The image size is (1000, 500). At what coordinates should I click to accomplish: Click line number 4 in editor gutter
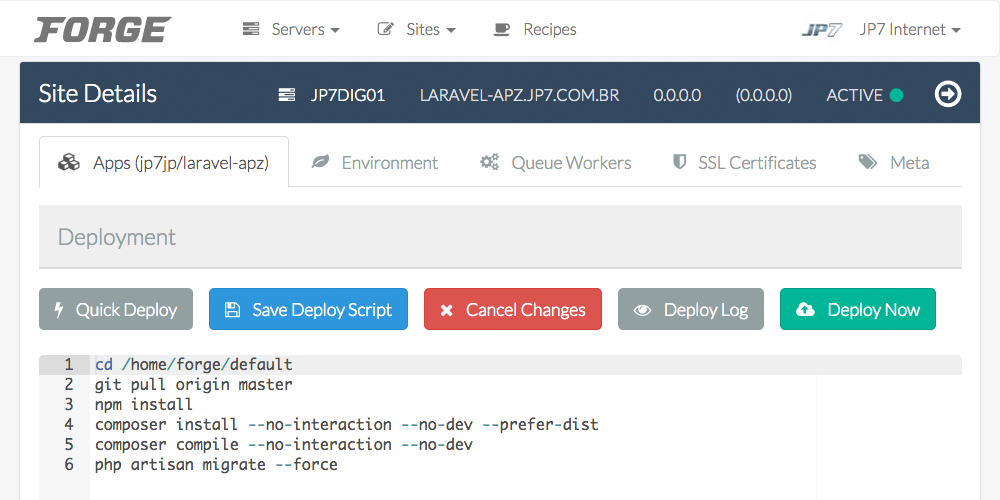point(68,424)
